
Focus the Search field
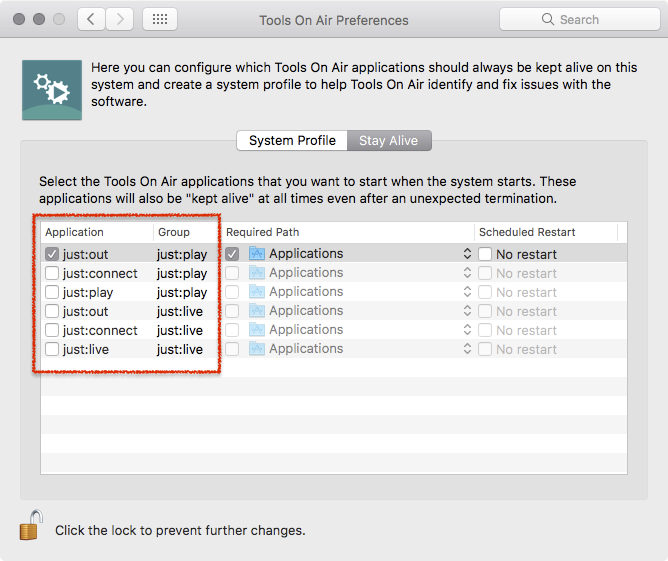coord(580,19)
